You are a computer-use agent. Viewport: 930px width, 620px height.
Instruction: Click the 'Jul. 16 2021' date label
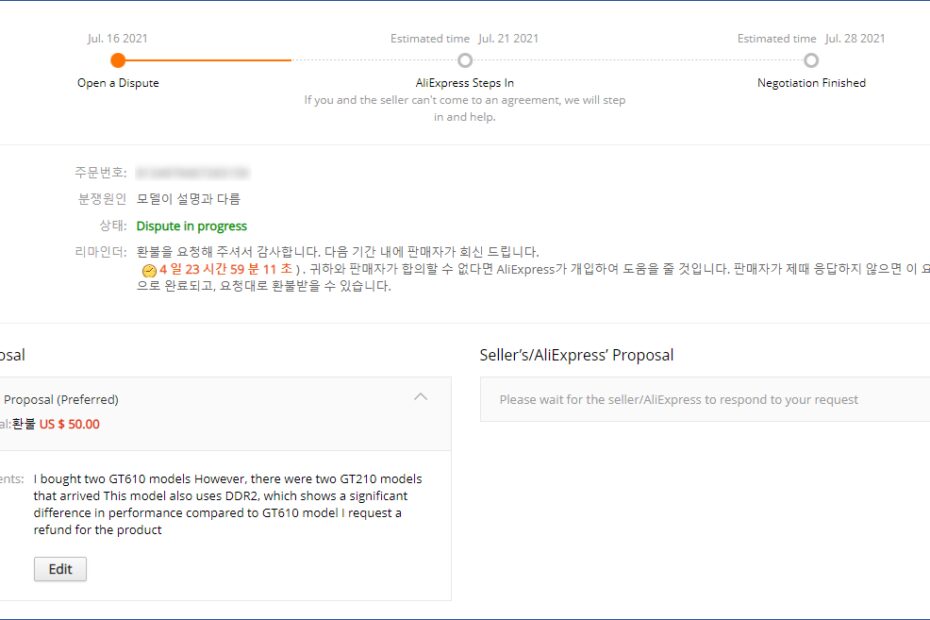point(117,39)
